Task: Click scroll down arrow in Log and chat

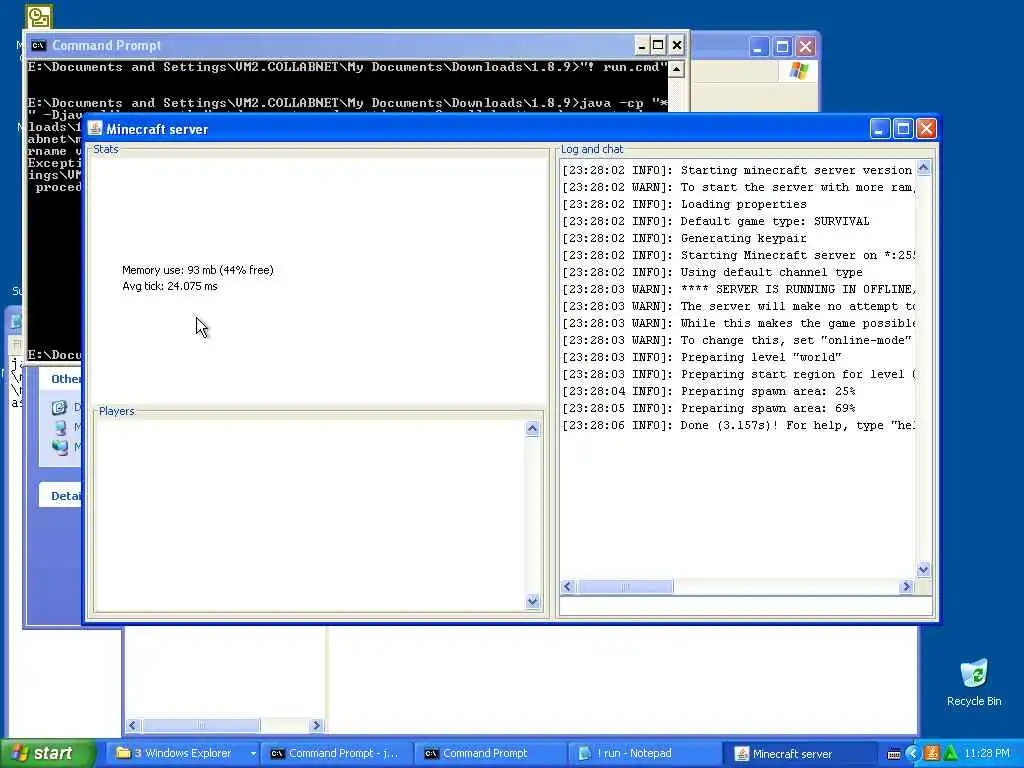Action: (923, 569)
